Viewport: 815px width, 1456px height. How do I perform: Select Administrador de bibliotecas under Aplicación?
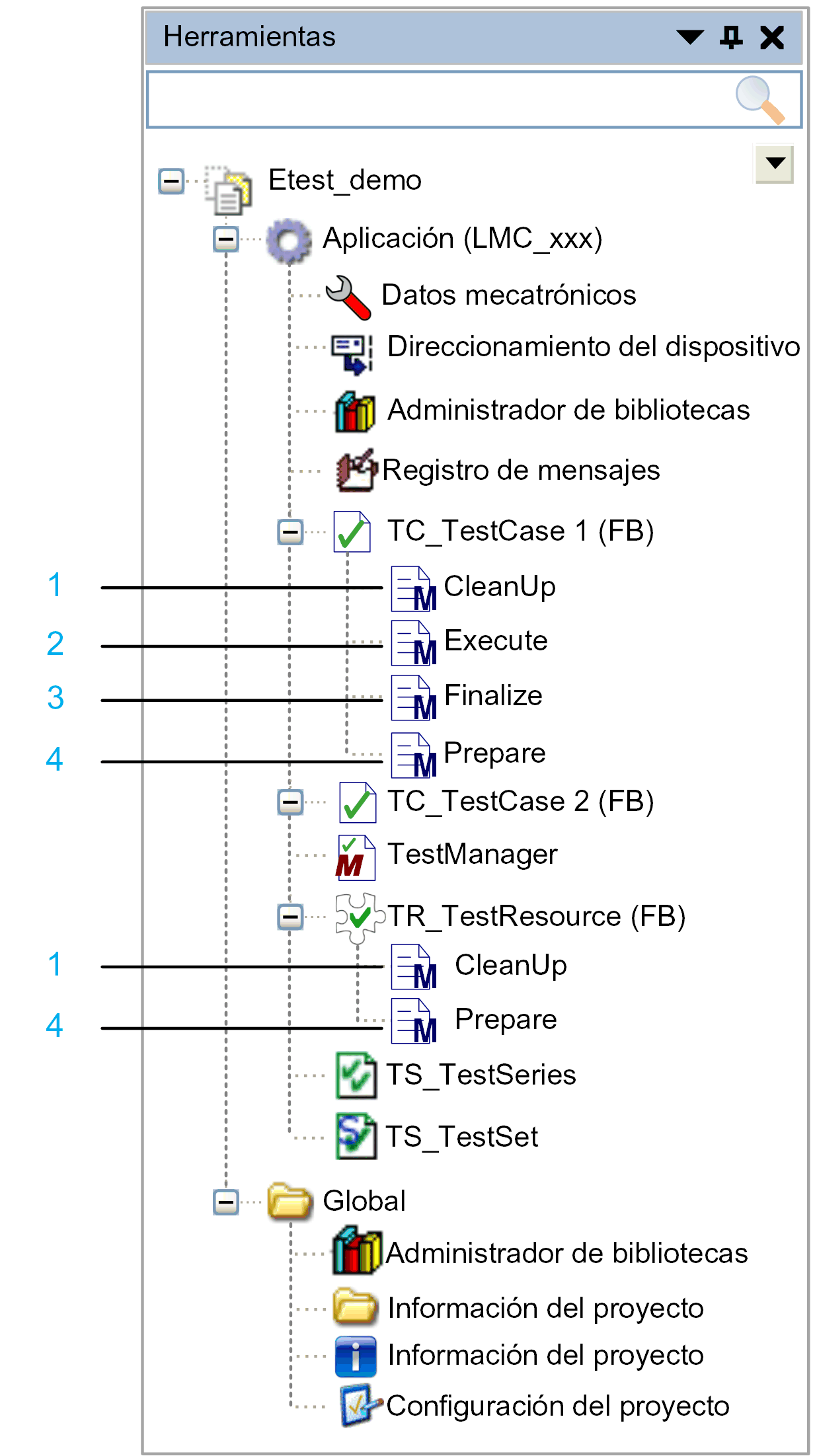(x=543, y=410)
